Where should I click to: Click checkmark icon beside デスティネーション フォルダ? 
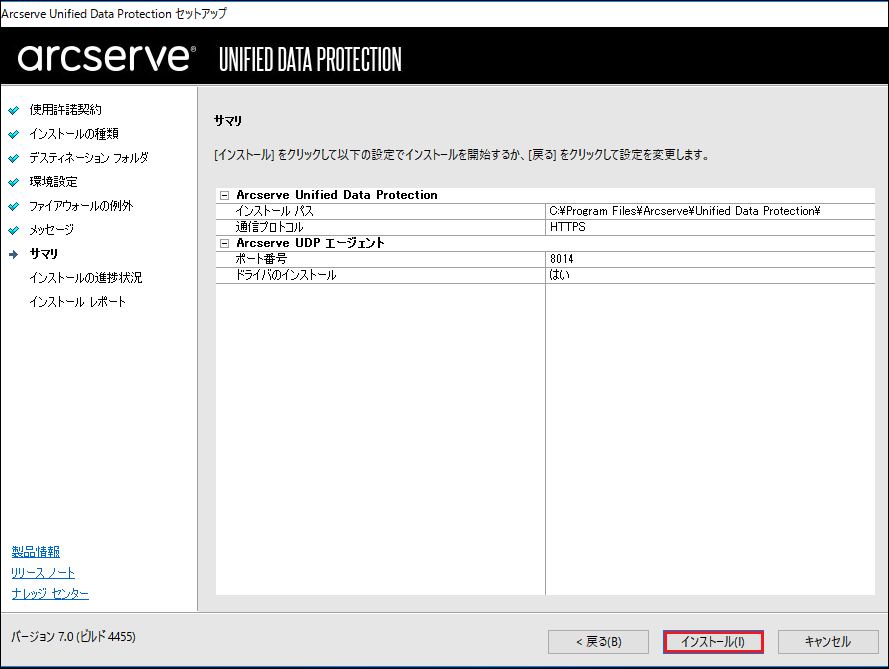(x=14, y=158)
